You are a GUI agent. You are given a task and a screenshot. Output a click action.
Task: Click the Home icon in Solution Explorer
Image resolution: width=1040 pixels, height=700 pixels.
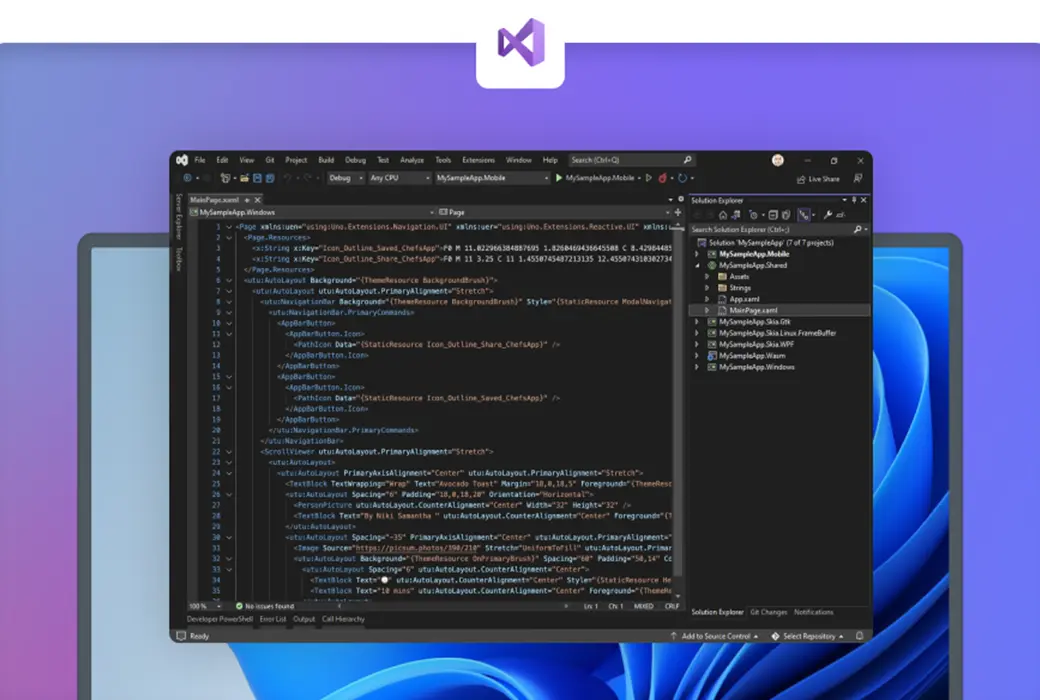(x=723, y=214)
